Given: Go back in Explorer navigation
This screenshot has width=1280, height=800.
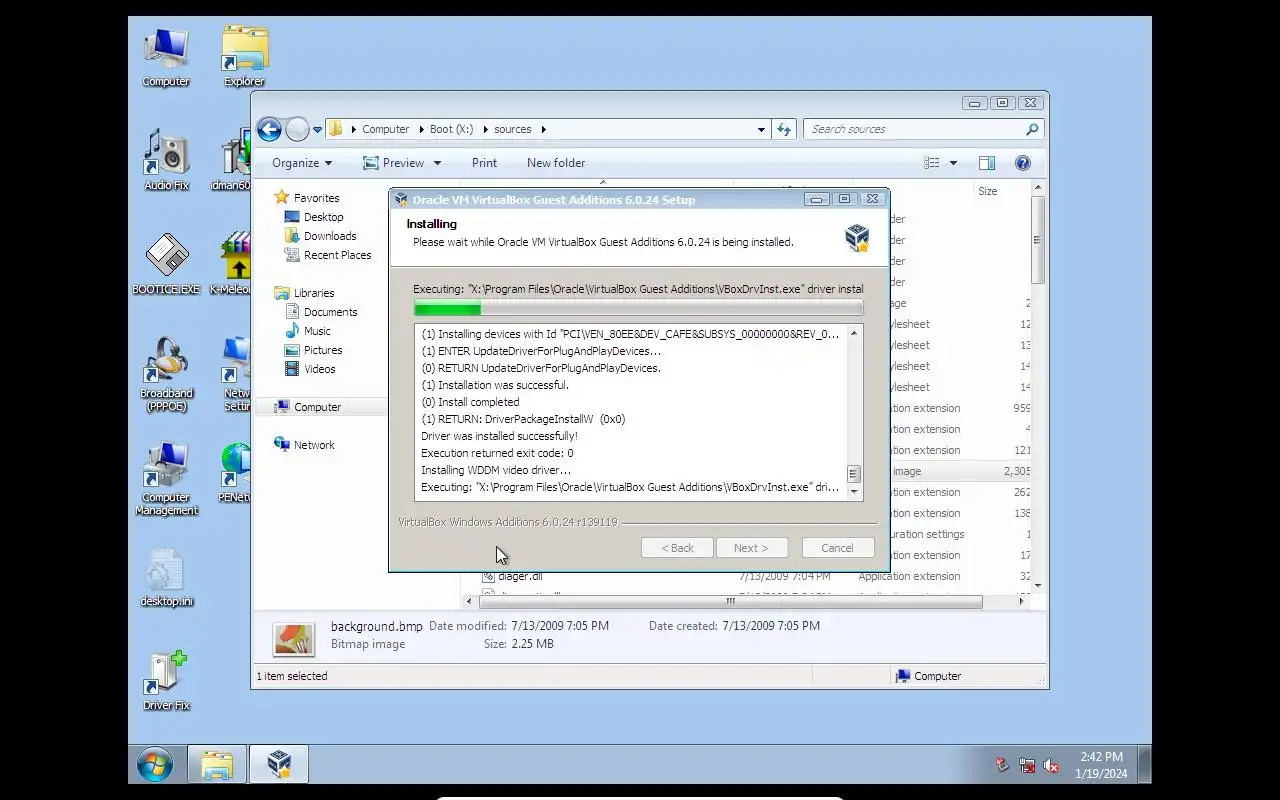Looking at the screenshot, I should 269,129.
